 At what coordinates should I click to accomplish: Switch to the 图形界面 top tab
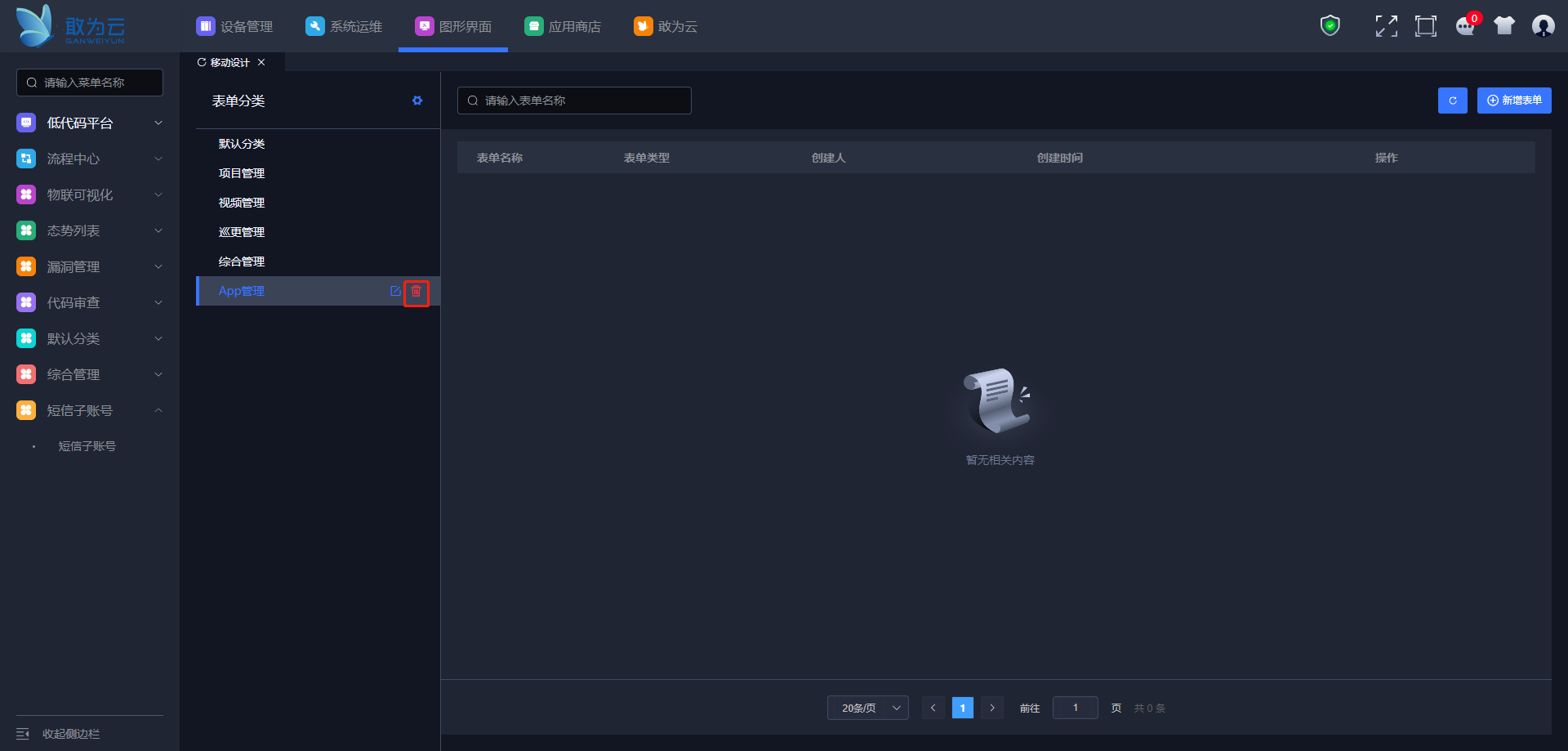pos(453,26)
